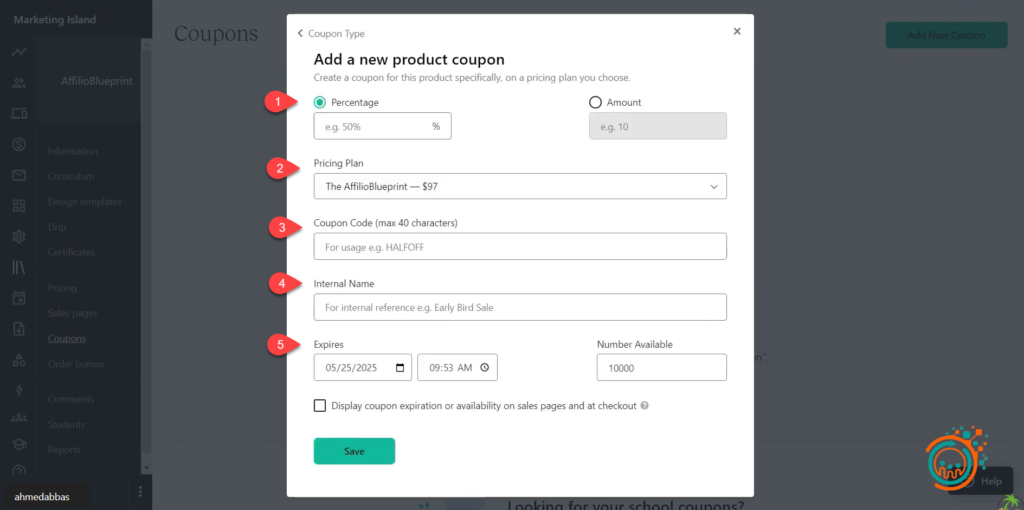Go back to Coupon Type
This screenshot has height=510, width=1024.
(331, 33)
